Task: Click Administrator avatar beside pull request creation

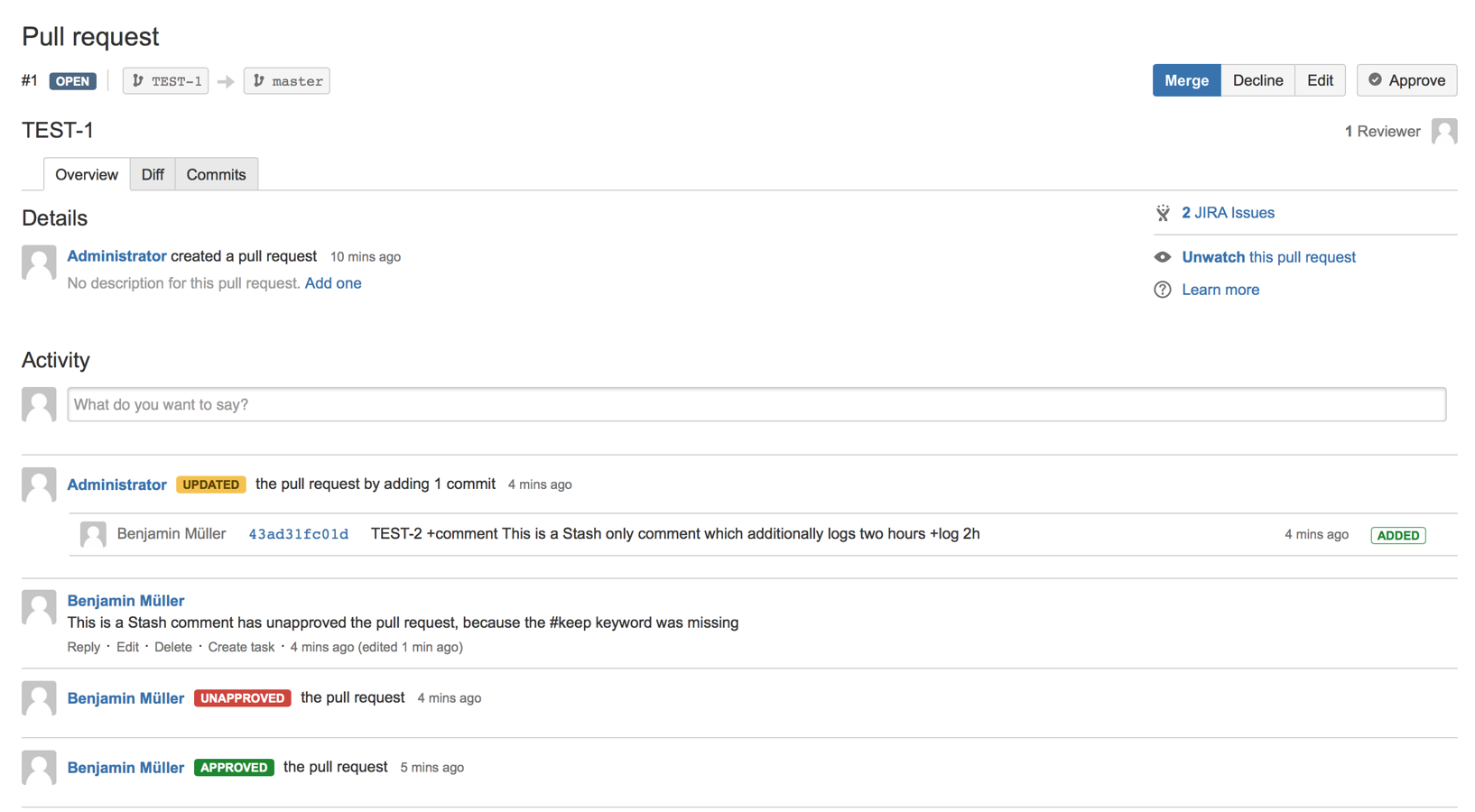Action: coord(39,263)
